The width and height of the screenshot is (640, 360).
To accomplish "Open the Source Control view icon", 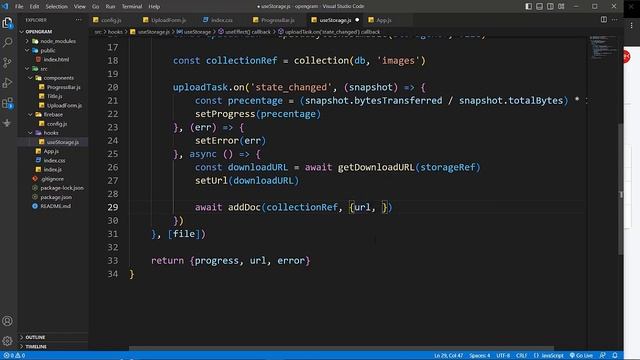I will coord(7,62).
